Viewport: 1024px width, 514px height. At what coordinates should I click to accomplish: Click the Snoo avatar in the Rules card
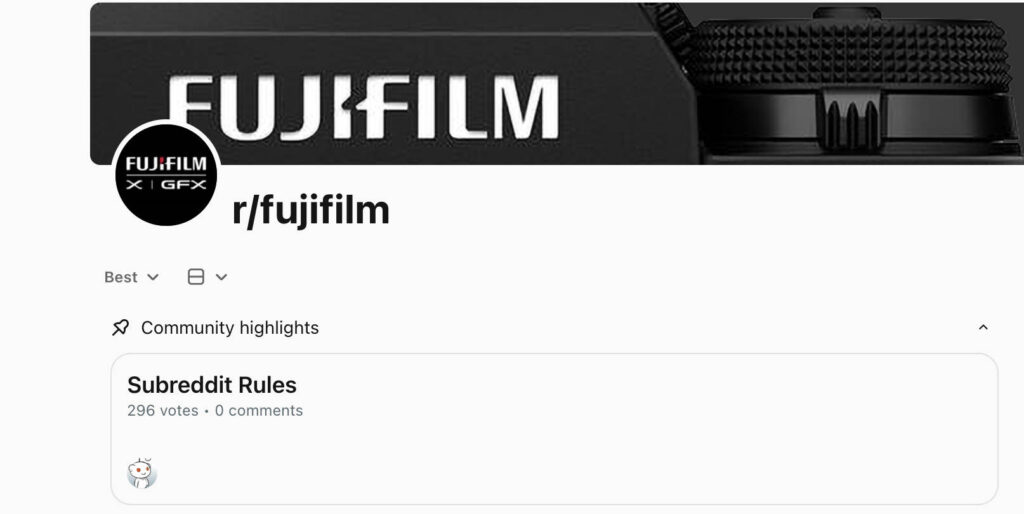click(x=142, y=473)
